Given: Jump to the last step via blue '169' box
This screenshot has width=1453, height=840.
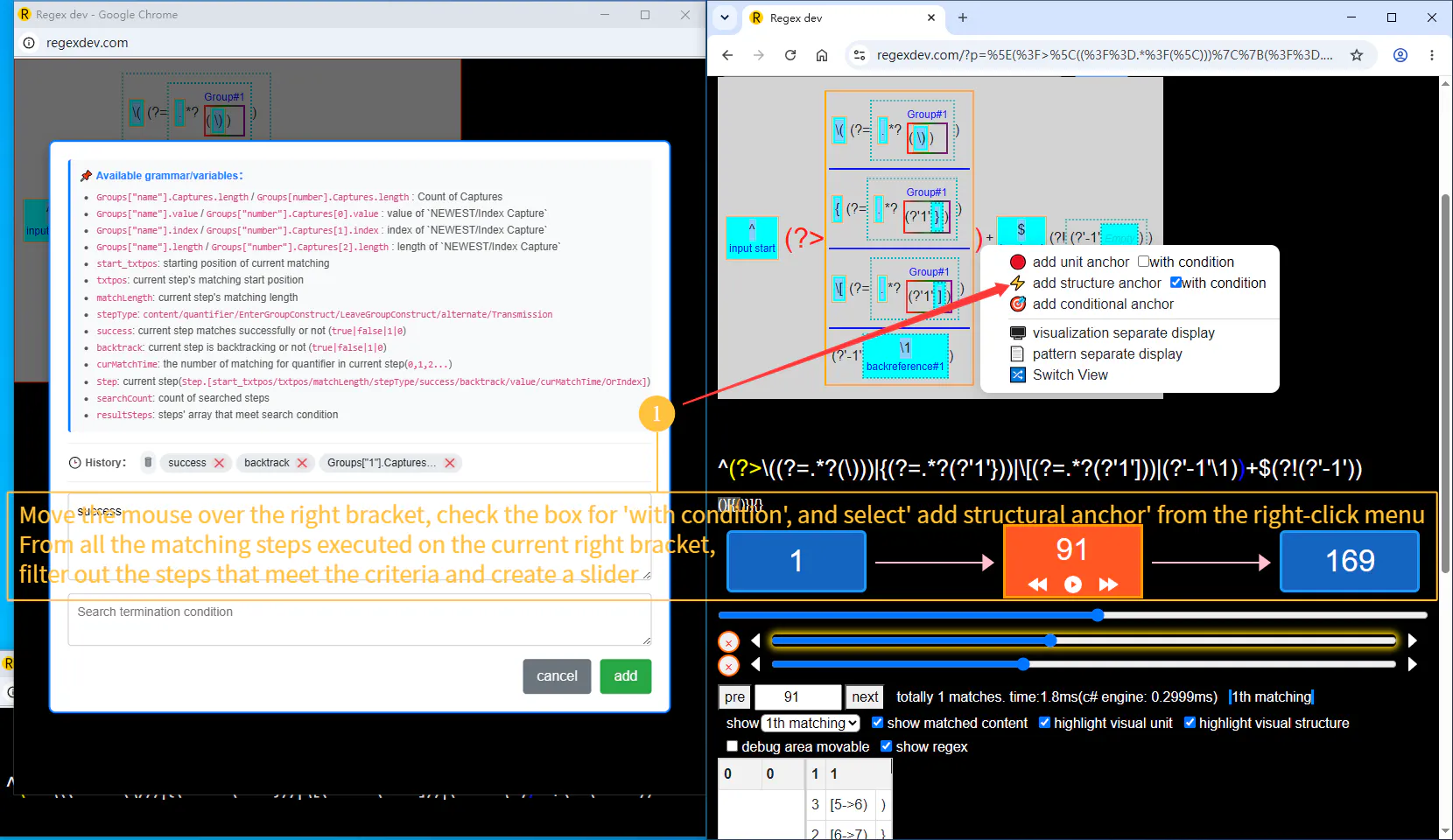Looking at the screenshot, I should coord(1350,561).
